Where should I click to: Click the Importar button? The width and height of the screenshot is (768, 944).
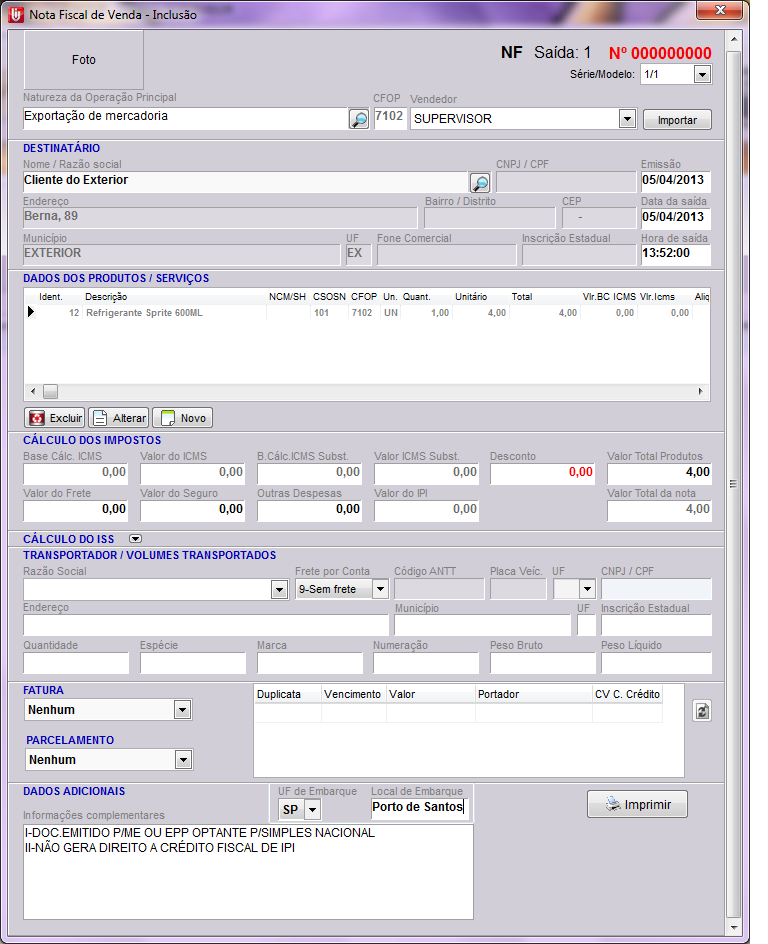677,120
